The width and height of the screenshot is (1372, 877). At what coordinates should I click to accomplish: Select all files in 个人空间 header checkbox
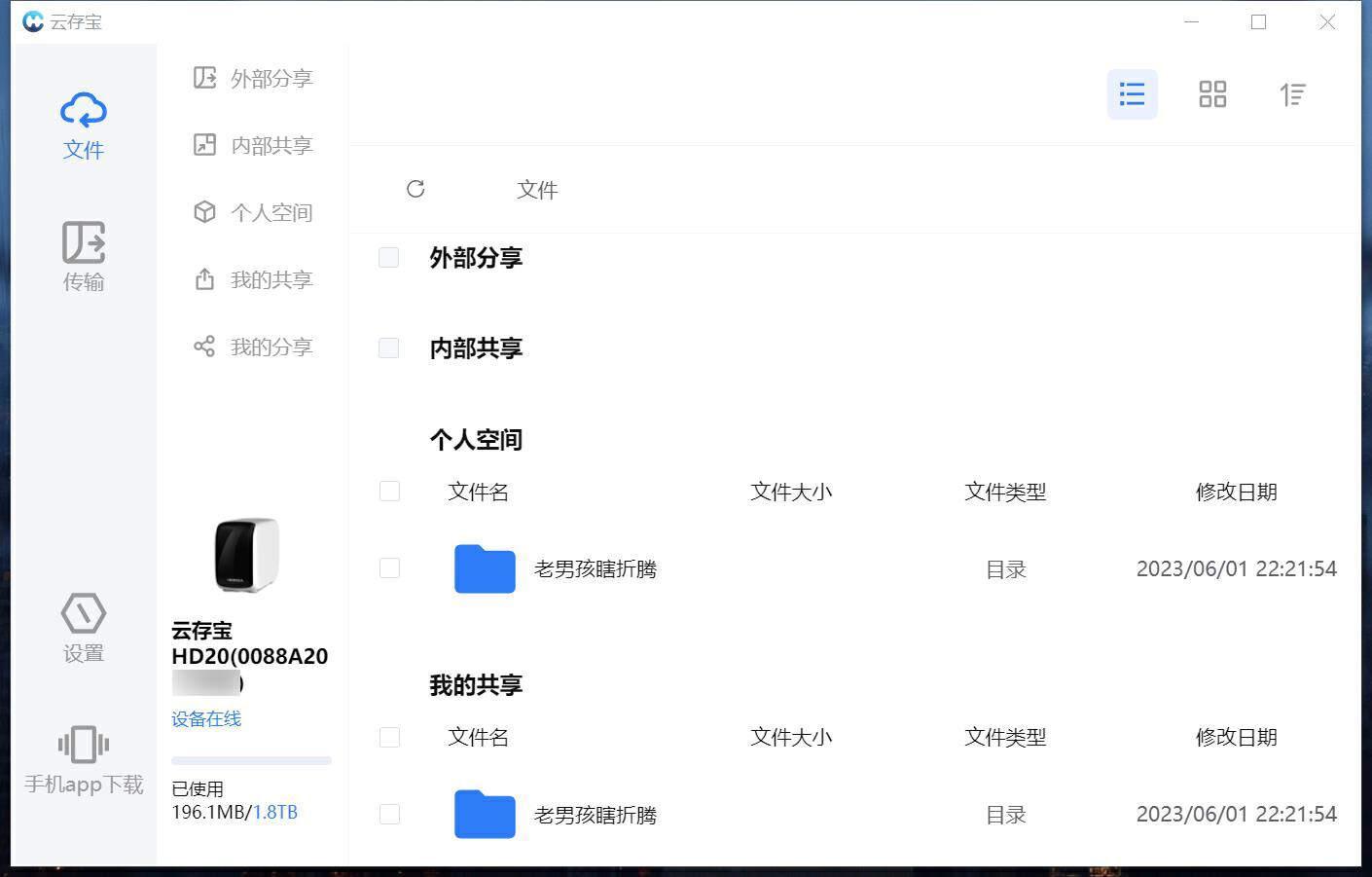(389, 492)
